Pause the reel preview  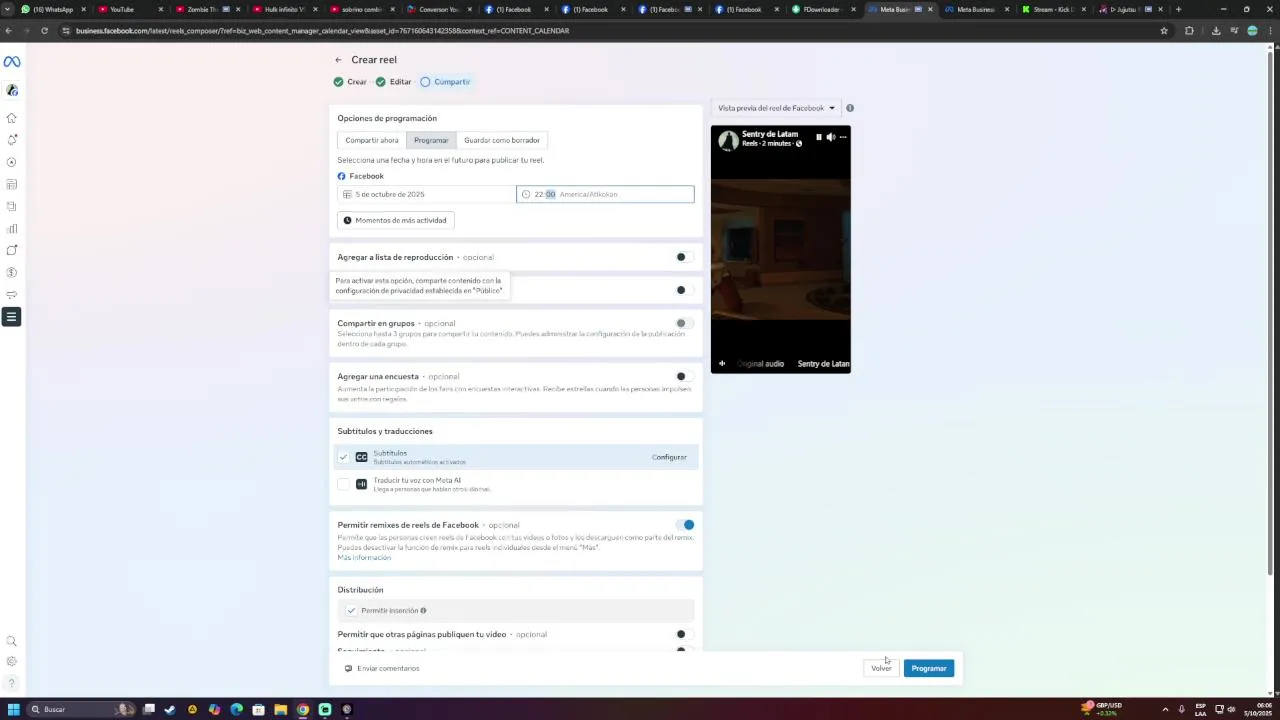[x=818, y=137]
